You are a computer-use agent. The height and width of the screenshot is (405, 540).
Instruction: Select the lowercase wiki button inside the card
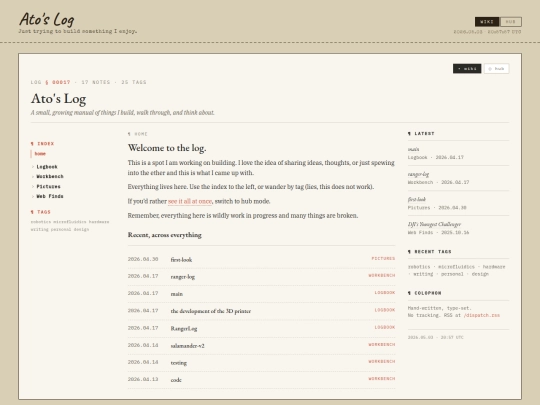point(467,69)
